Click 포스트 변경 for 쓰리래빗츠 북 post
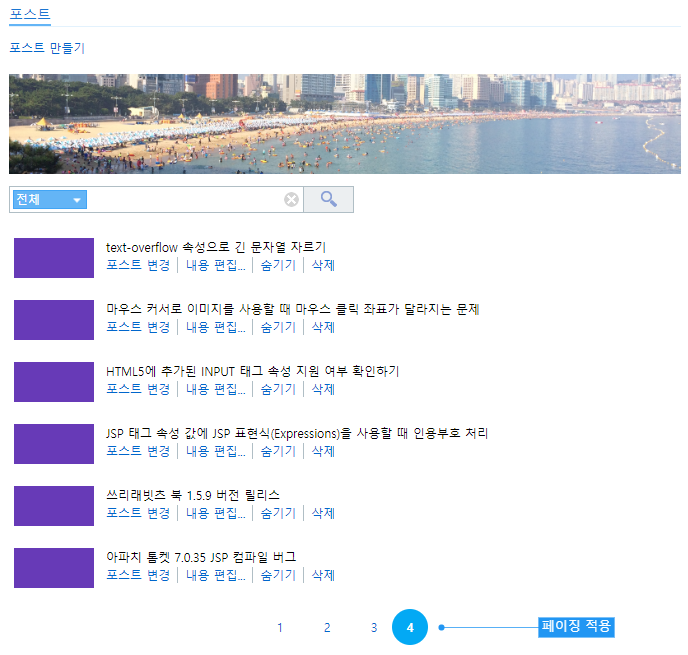 (x=138, y=513)
